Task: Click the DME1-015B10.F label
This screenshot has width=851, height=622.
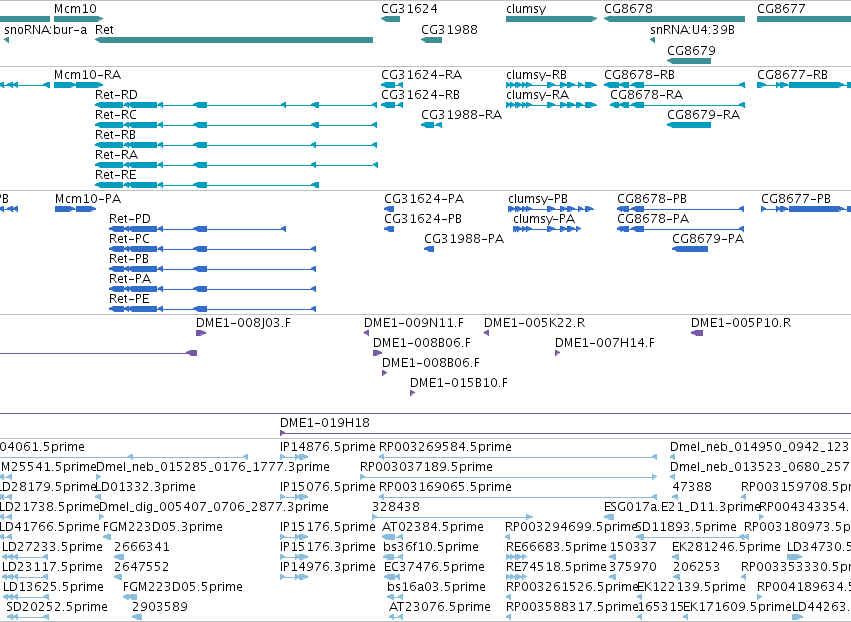Action: [x=459, y=383]
